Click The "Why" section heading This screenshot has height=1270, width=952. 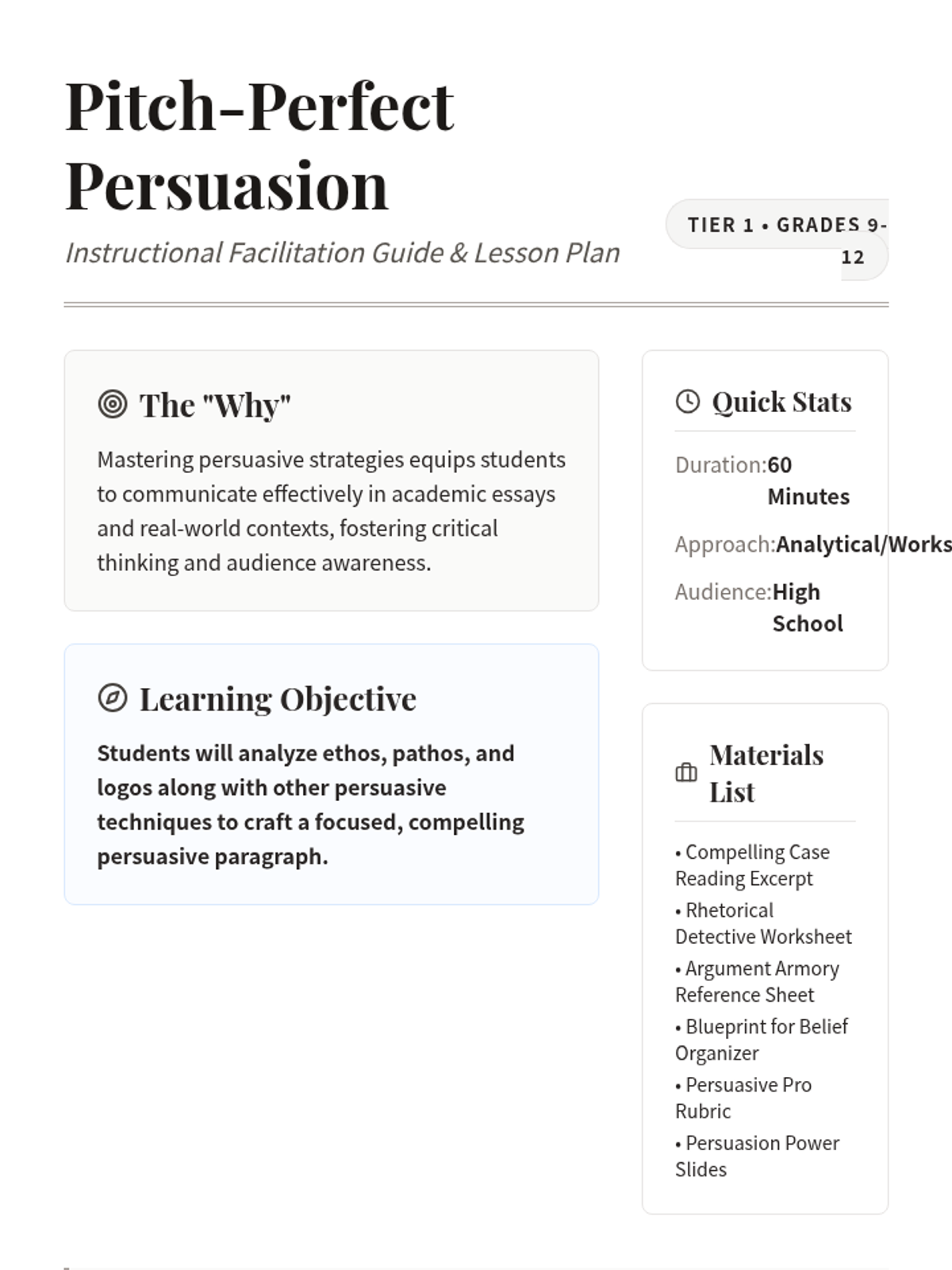[x=215, y=405]
